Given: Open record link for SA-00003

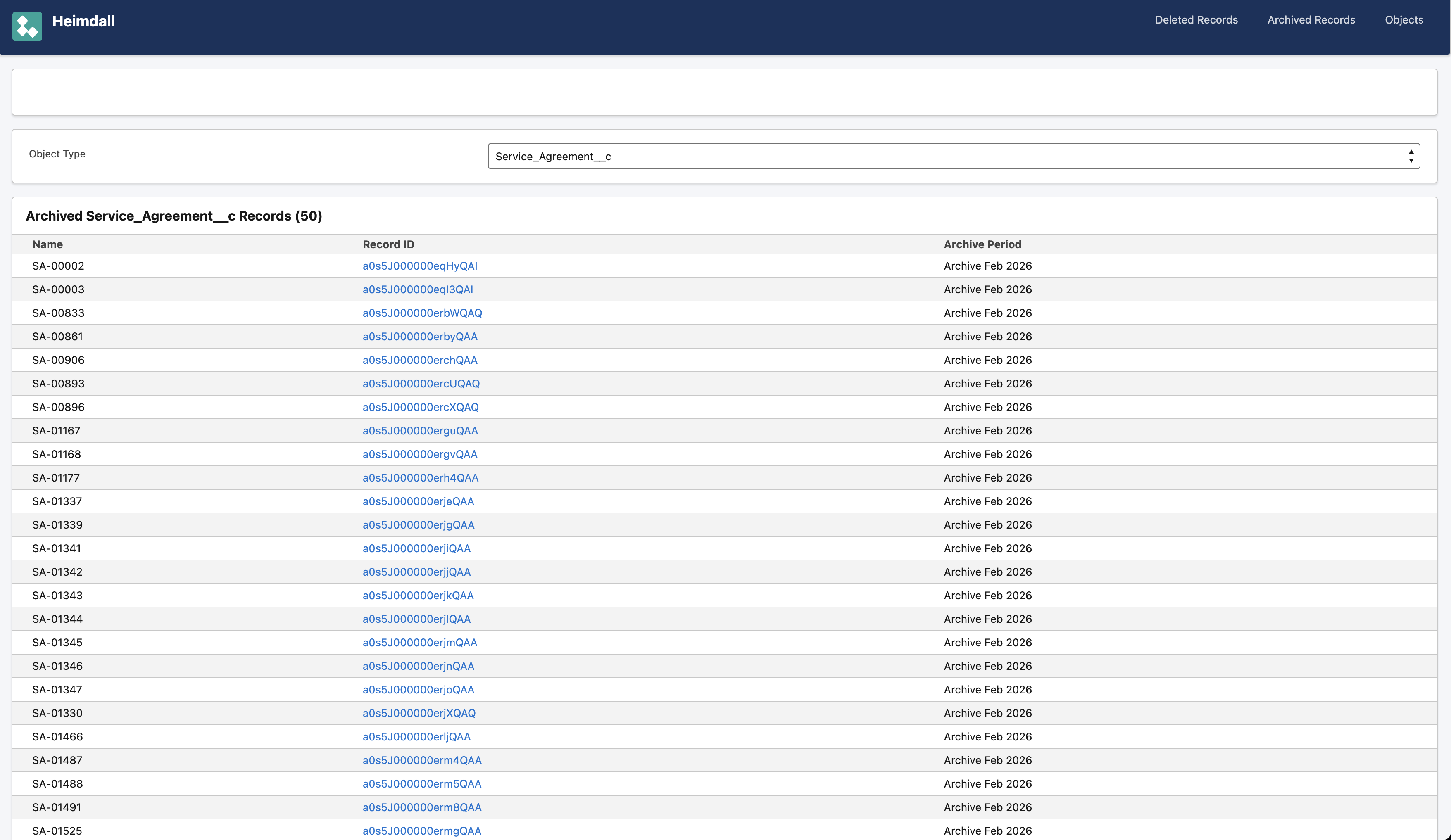Looking at the screenshot, I should pos(417,289).
